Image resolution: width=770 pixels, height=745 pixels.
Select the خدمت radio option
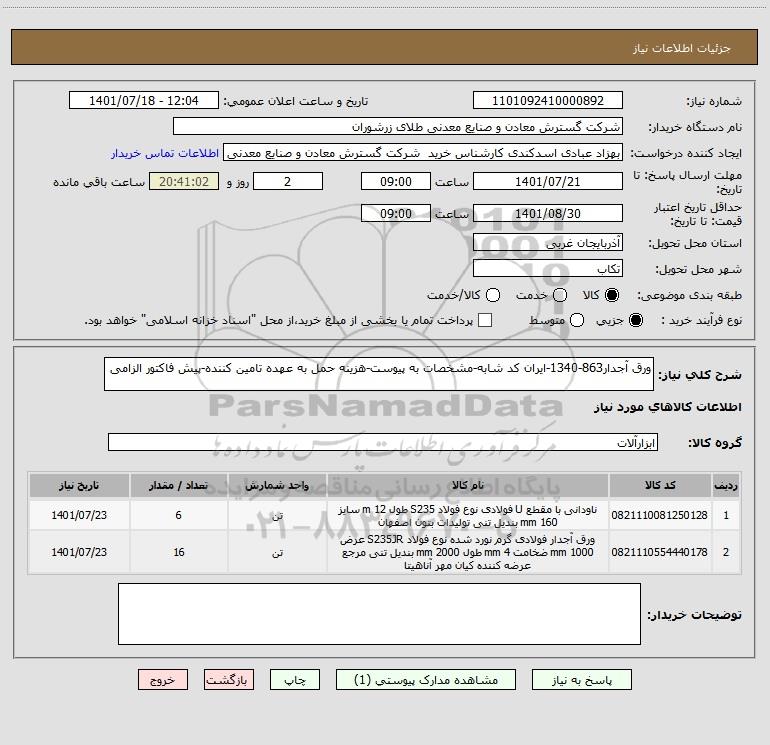coord(560,295)
